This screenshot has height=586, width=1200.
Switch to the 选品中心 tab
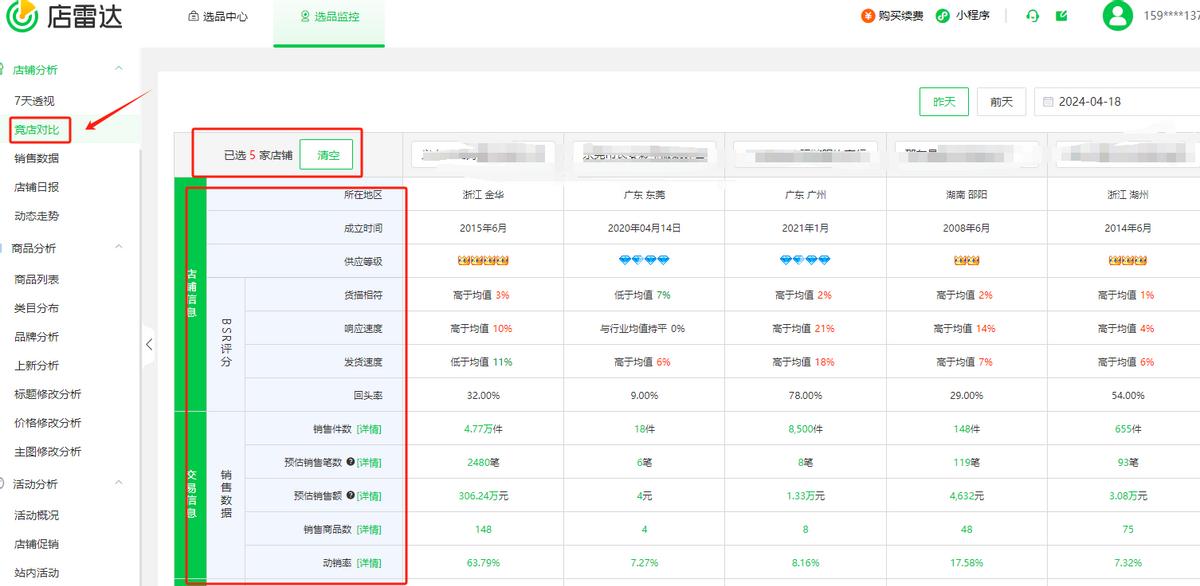click(x=218, y=17)
